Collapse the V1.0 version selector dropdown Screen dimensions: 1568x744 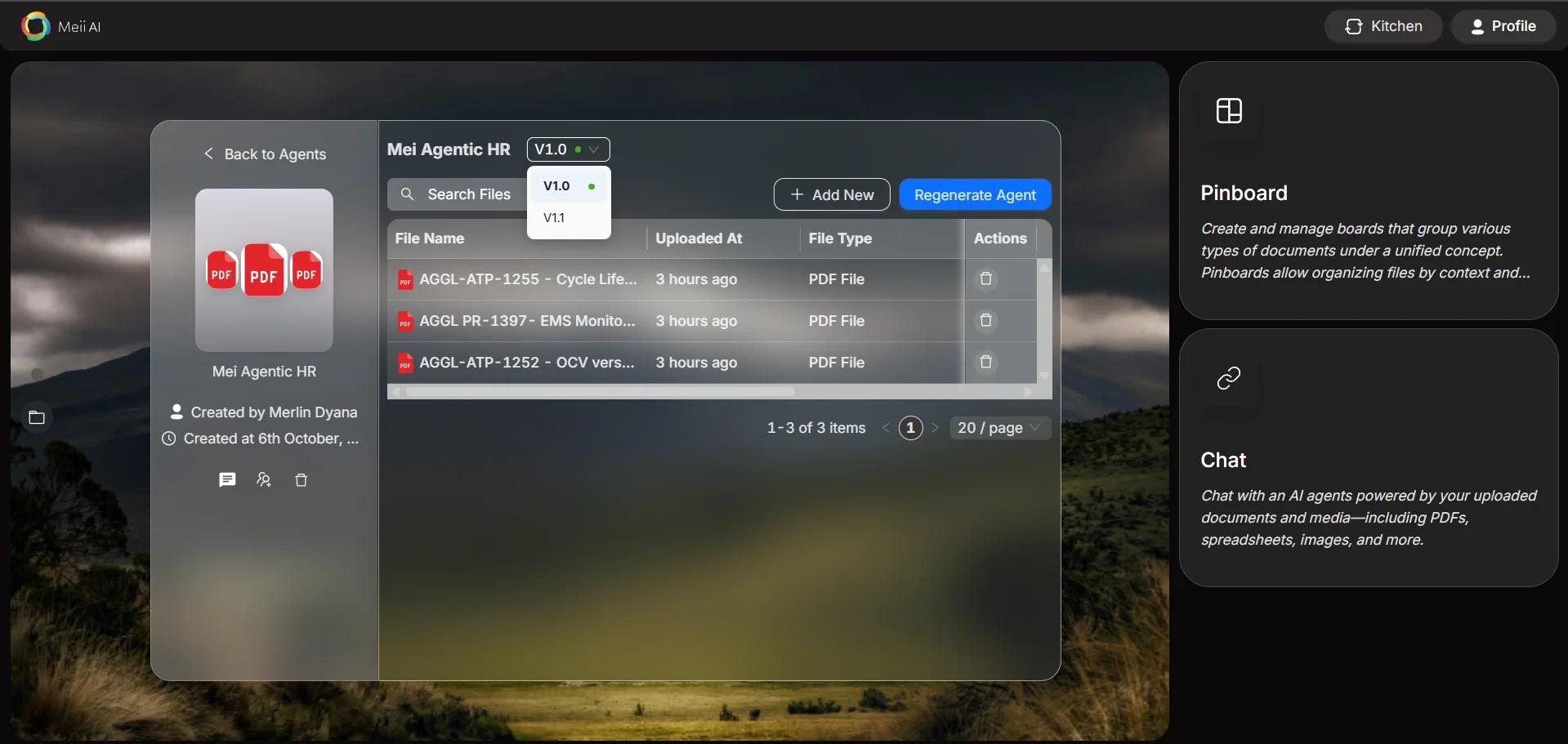[x=568, y=149]
